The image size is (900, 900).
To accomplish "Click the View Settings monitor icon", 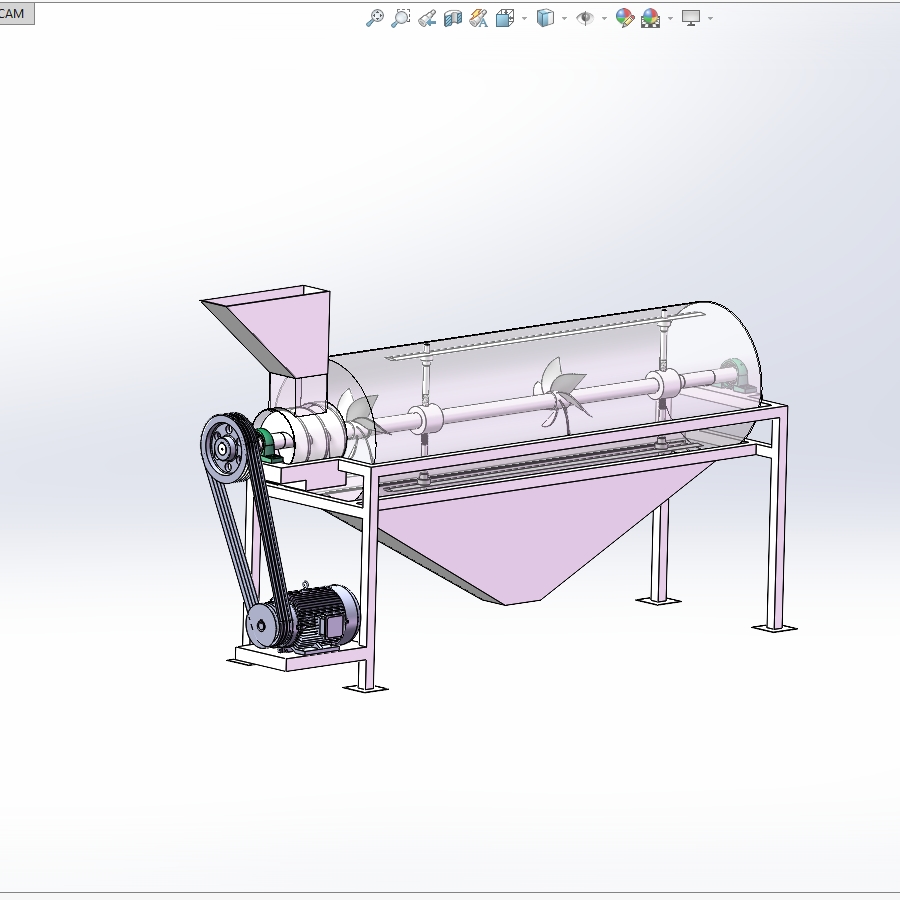I will point(691,18).
